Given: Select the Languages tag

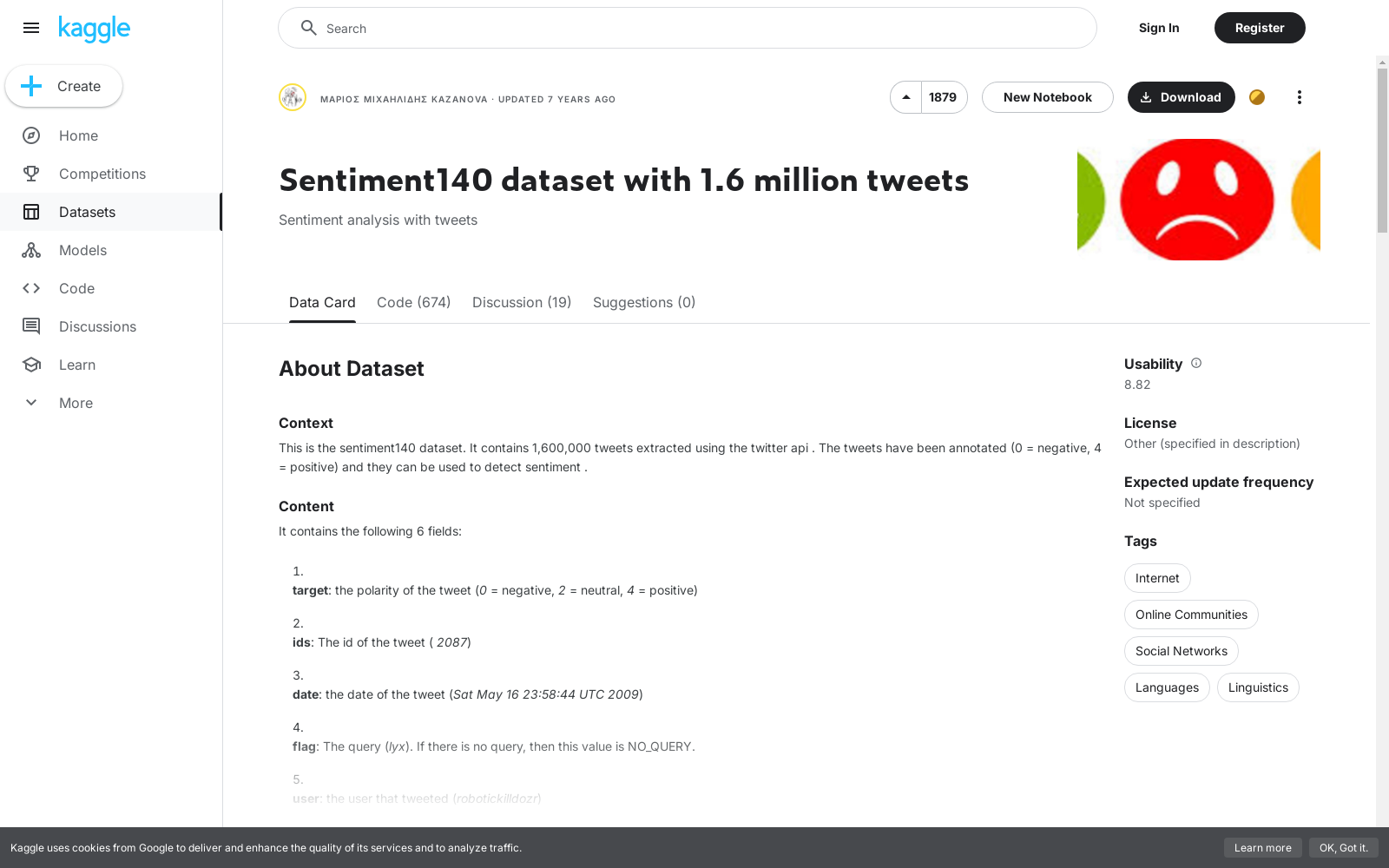Looking at the screenshot, I should point(1167,687).
